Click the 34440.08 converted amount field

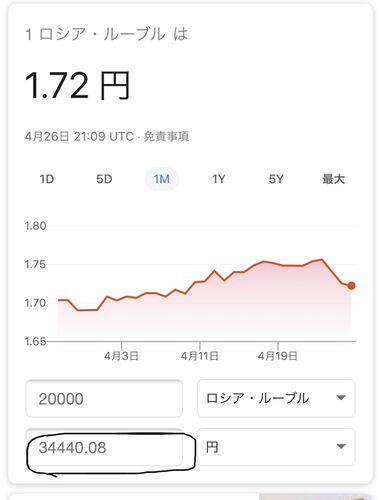click(x=104, y=447)
